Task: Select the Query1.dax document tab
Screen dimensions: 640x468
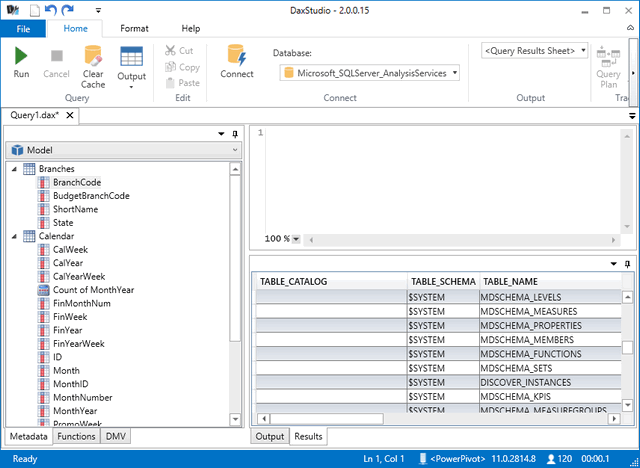Action: pyautogui.click(x=34, y=115)
